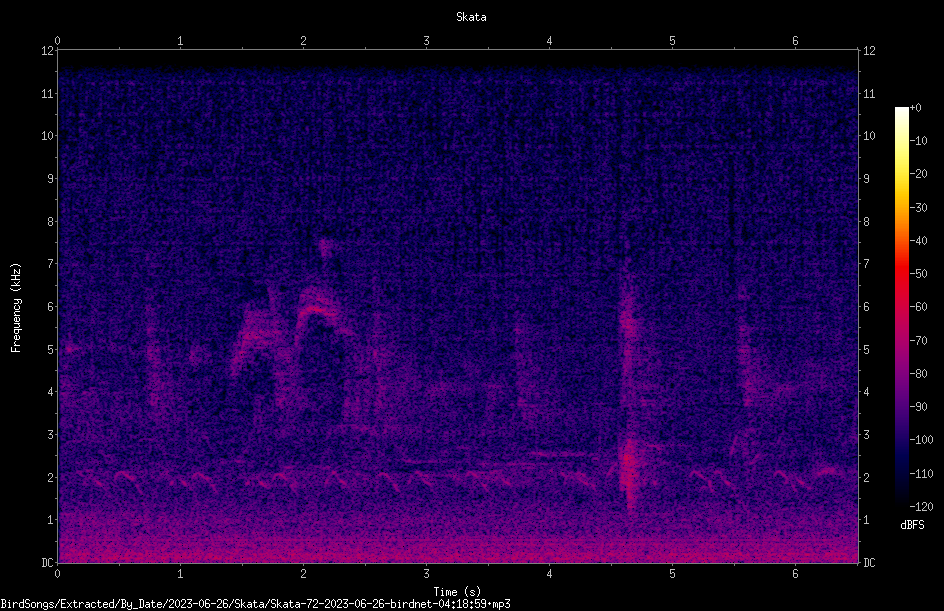The height and width of the screenshot is (611, 944).
Task: Click the DC tick on left frequency axis
Action: pos(47,563)
